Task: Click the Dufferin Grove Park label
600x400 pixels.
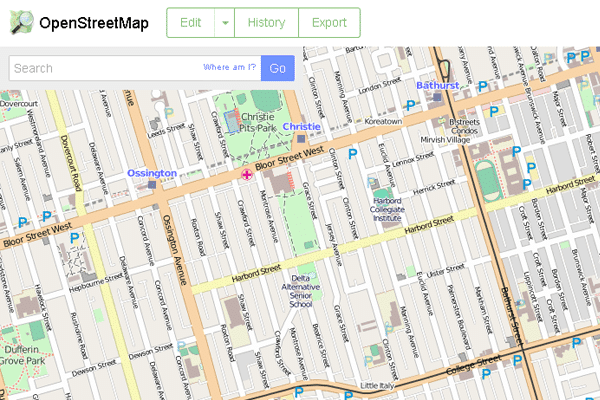Action: point(23,355)
